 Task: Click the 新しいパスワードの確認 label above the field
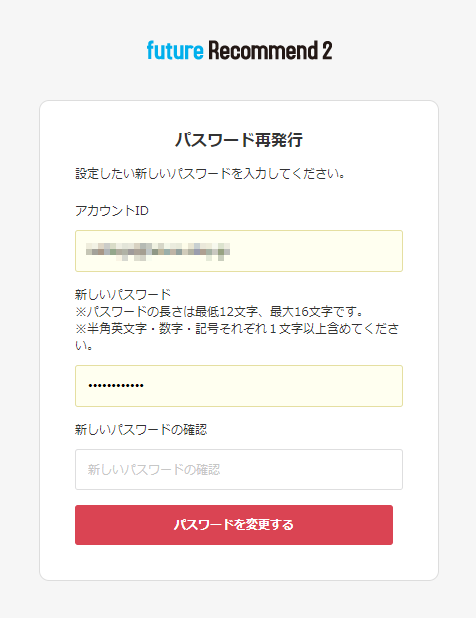point(141,429)
